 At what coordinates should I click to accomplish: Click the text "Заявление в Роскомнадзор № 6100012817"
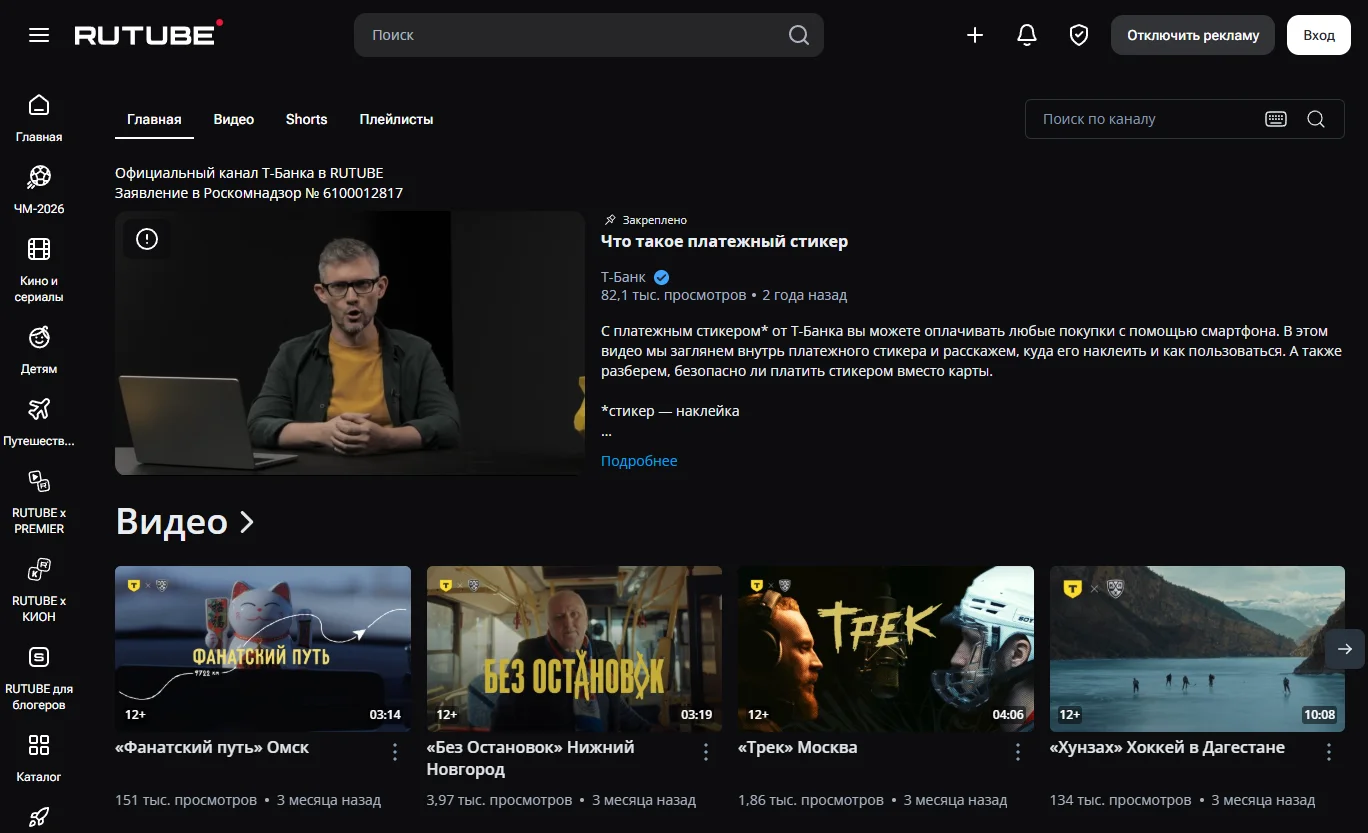coord(259,193)
